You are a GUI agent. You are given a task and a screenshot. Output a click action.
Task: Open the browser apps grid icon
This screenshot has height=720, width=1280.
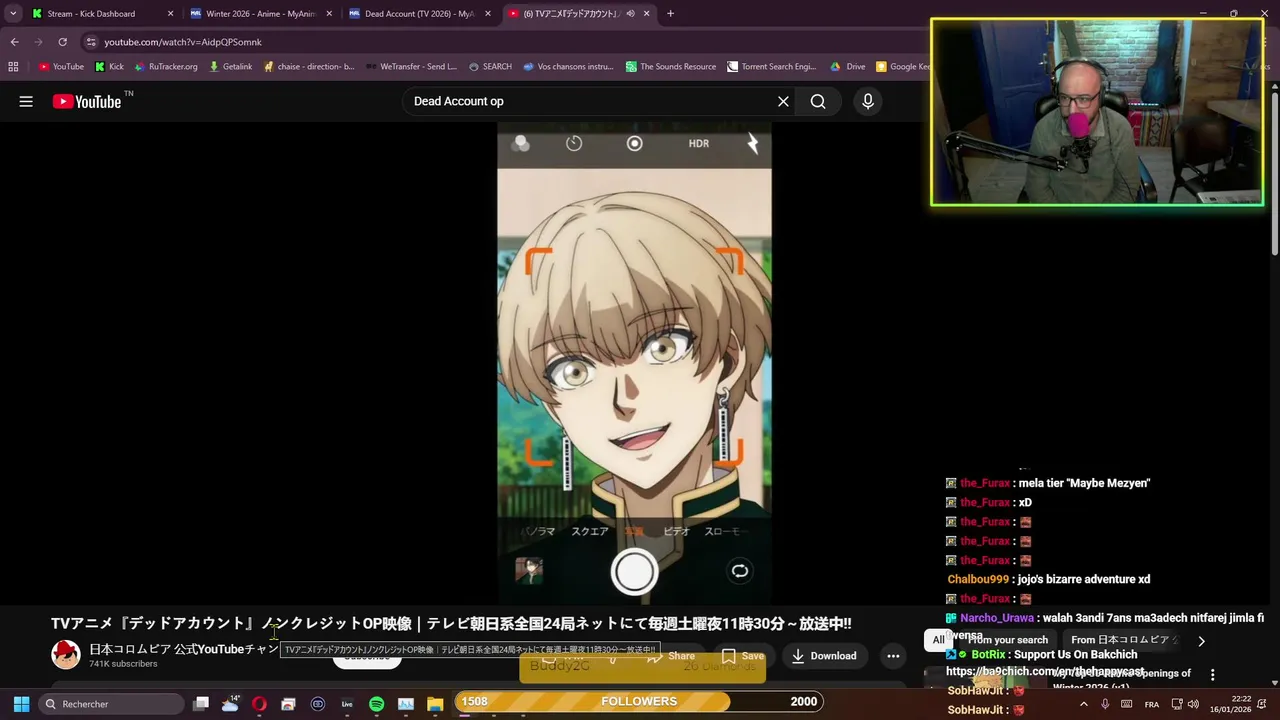coord(13,67)
